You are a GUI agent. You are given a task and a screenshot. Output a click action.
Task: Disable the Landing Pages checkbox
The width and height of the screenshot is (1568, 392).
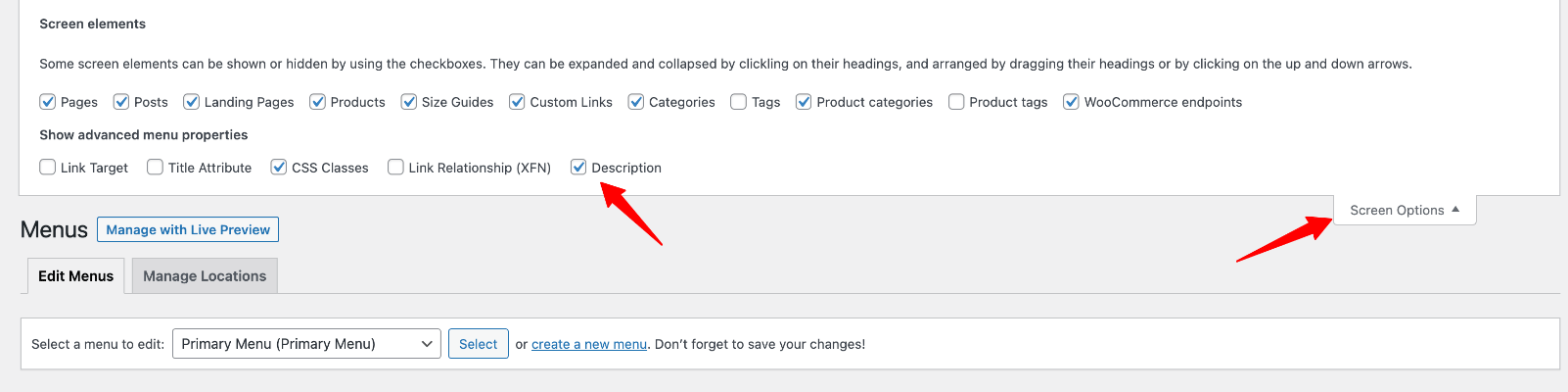click(x=192, y=102)
